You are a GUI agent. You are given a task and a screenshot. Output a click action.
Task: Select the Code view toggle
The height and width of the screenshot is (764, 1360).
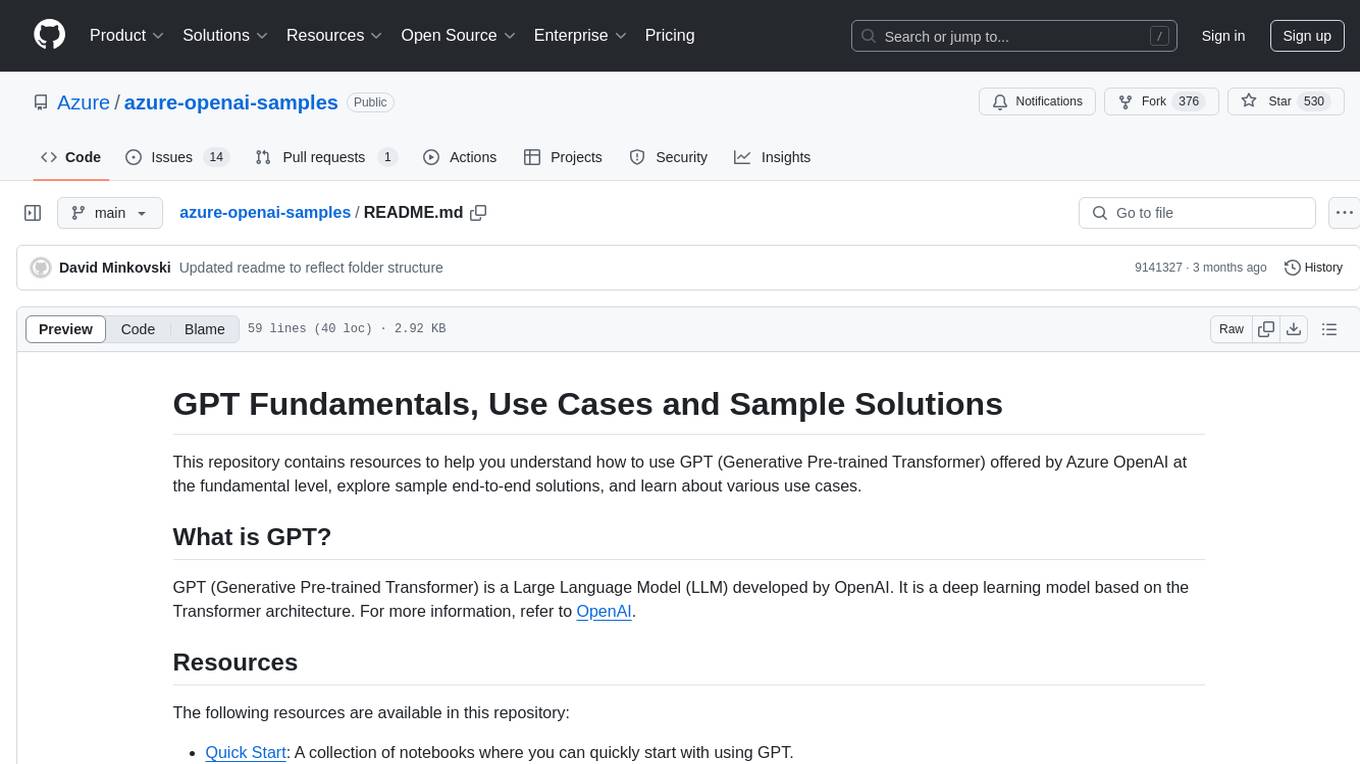[138, 329]
